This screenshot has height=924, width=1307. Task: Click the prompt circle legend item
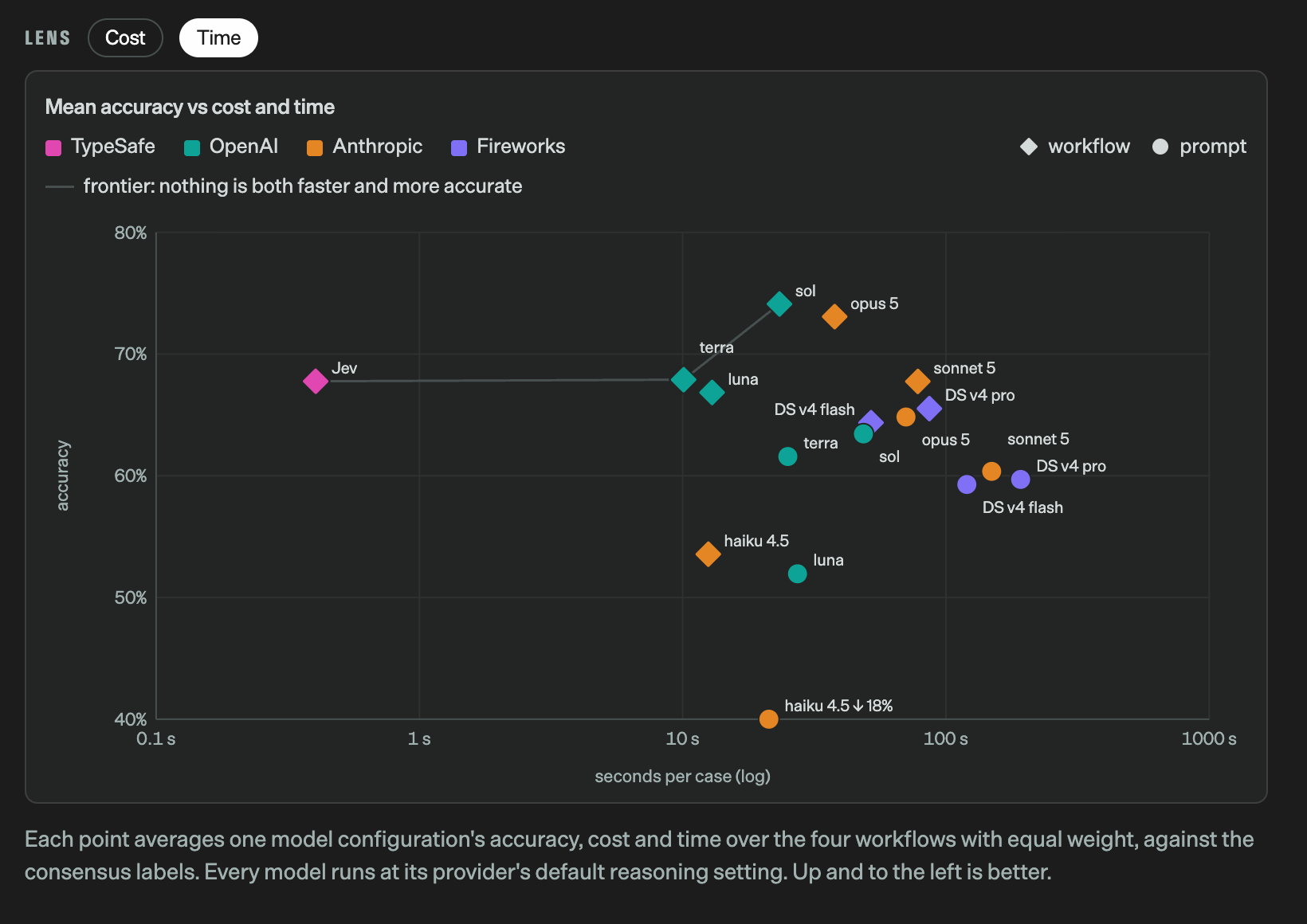coord(1199,147)
